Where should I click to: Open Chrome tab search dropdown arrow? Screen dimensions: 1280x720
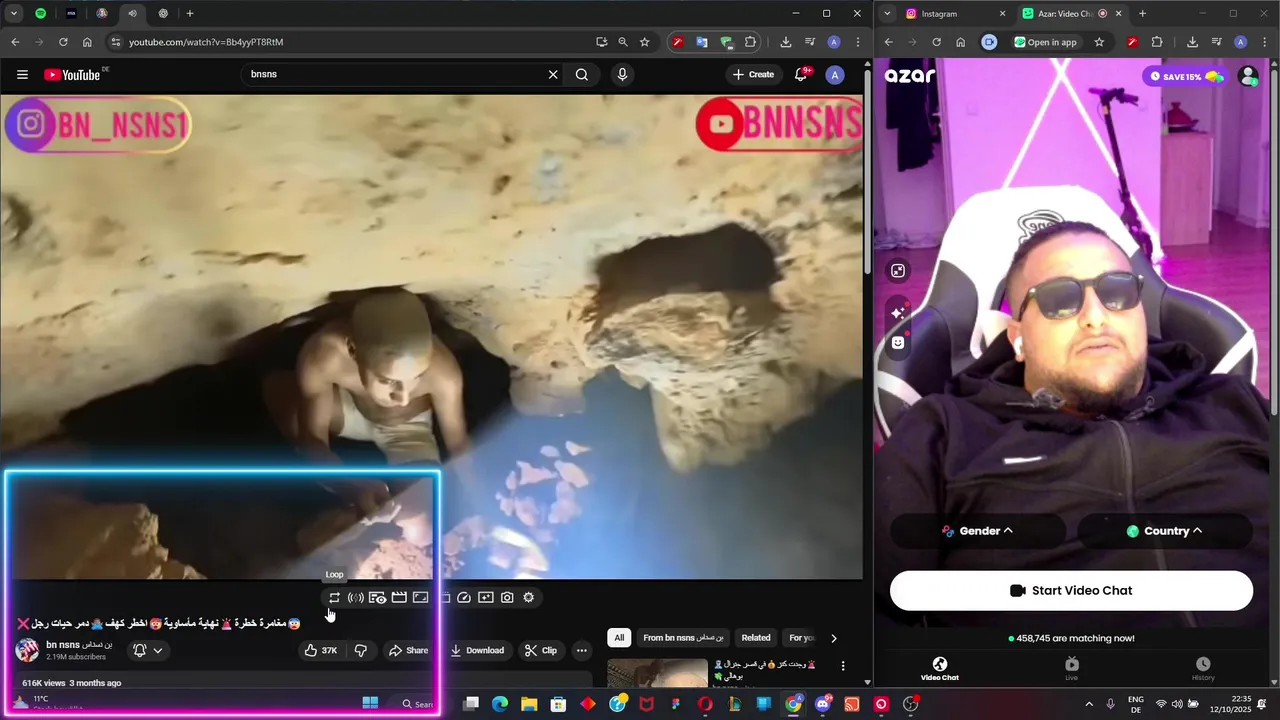(14, 13)
